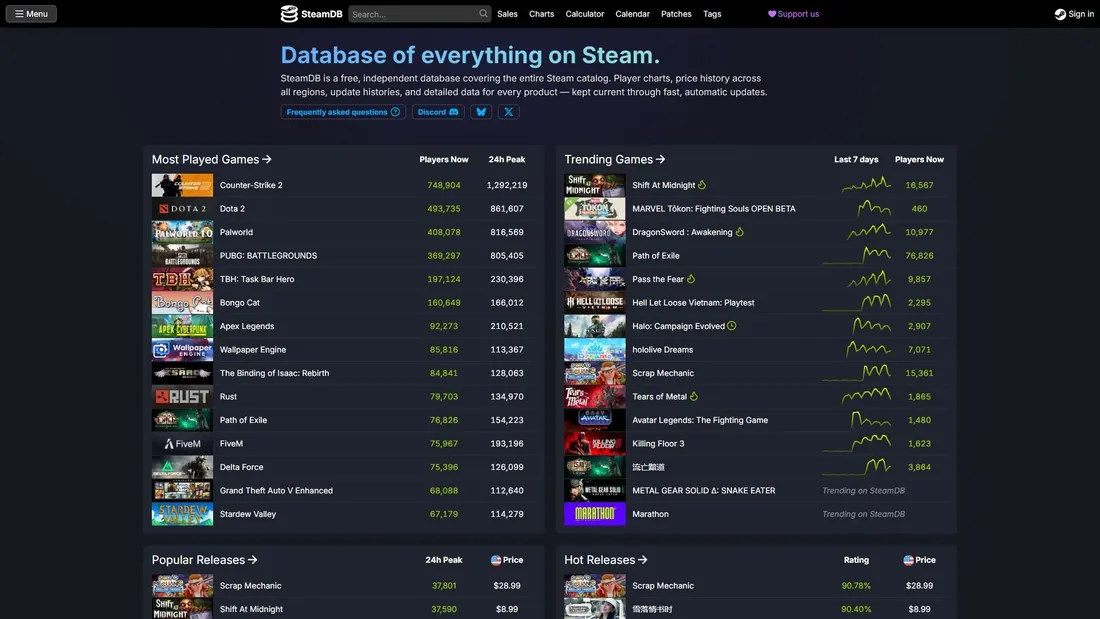Click the US flag icon in Popular Releases
Viewport: 1100px width, 619px height.
pyautogui.click(x=496, y=560)
